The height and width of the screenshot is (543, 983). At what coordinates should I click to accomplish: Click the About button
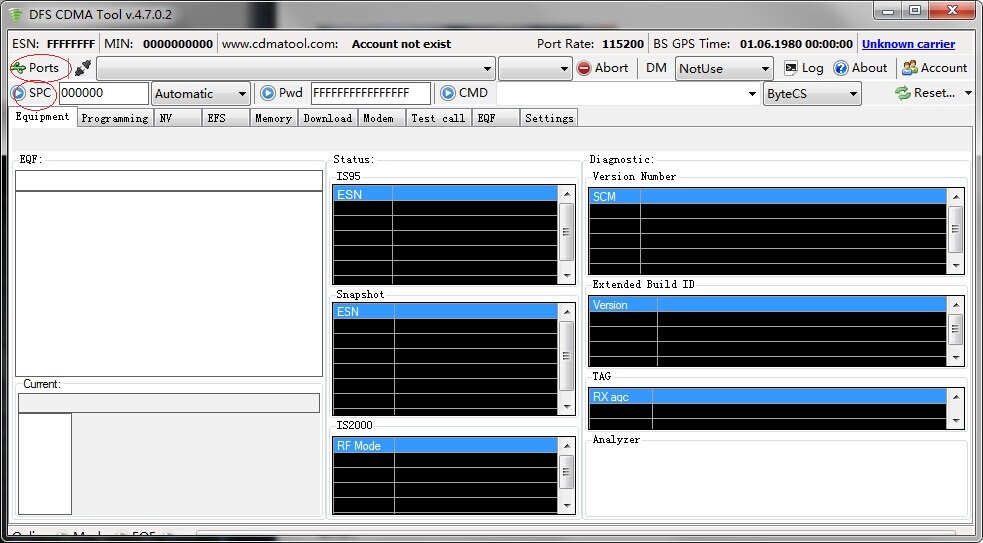(x=860, y=68)
